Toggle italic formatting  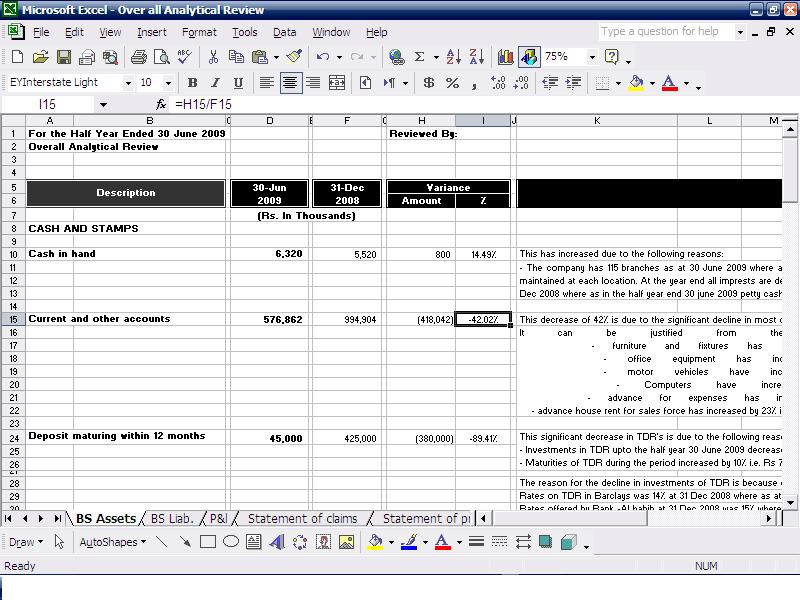[215, 82]
